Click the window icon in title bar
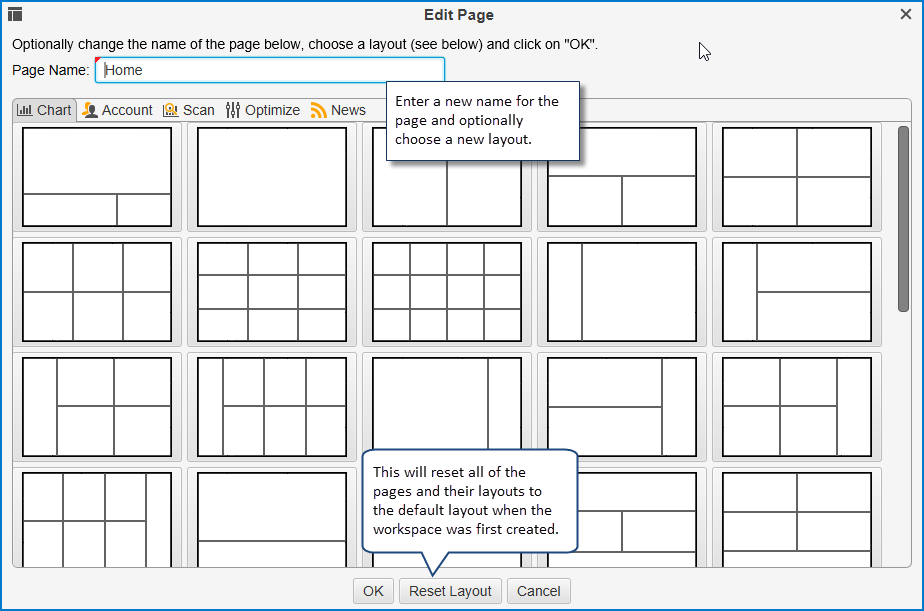This screenshot has width=924, height=611. point(15,15)
